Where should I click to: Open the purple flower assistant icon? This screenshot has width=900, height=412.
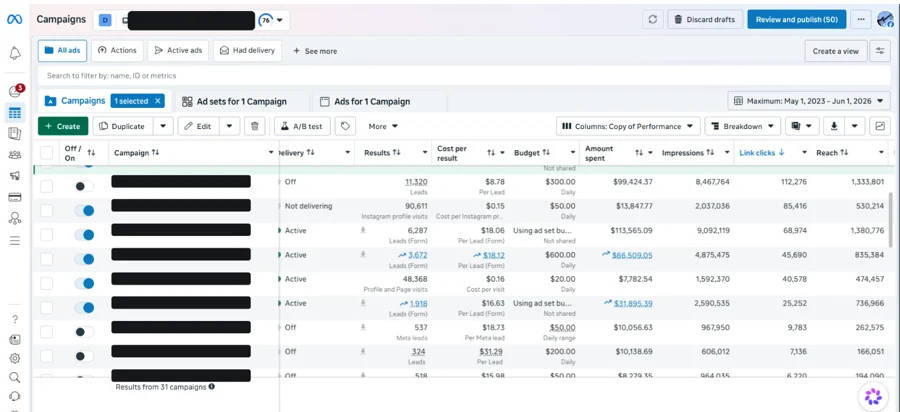(x=873, y=396)
